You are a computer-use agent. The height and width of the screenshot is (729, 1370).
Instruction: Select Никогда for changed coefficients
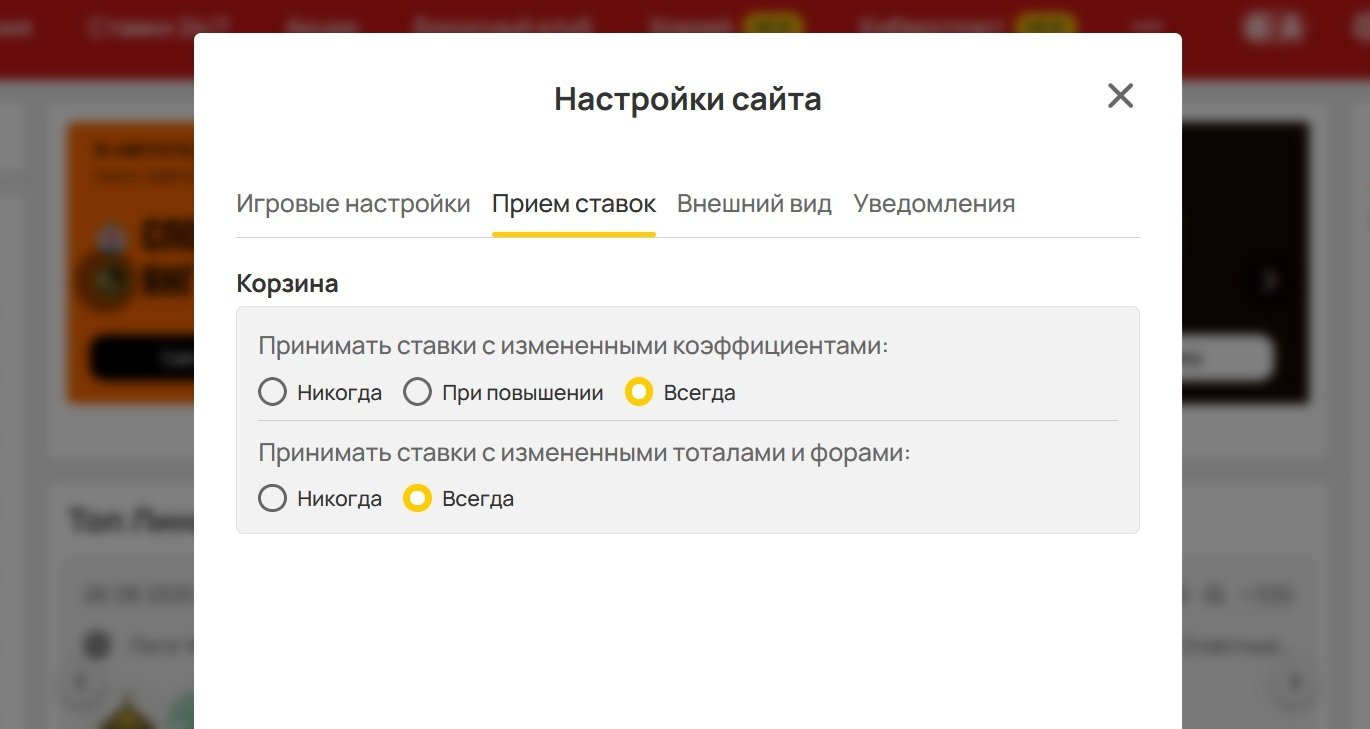click(273, 392)
